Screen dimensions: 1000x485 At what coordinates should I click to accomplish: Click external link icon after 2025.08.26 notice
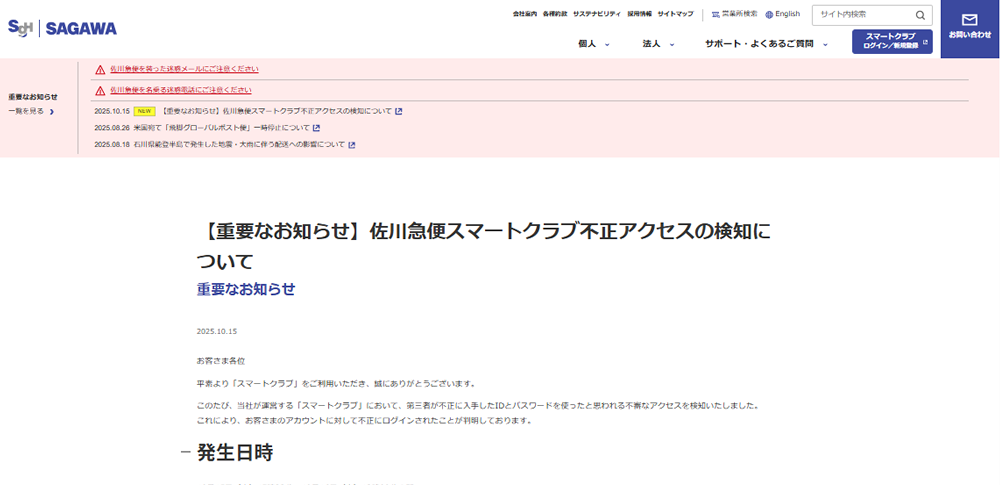[x=316, y=128]
